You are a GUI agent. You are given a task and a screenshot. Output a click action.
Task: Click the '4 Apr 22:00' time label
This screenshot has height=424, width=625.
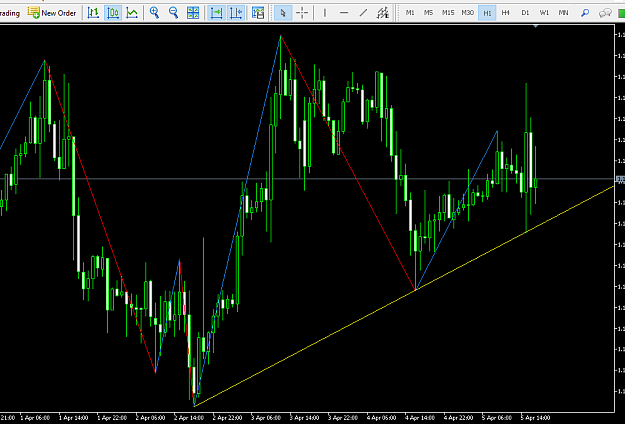(458, 418)
